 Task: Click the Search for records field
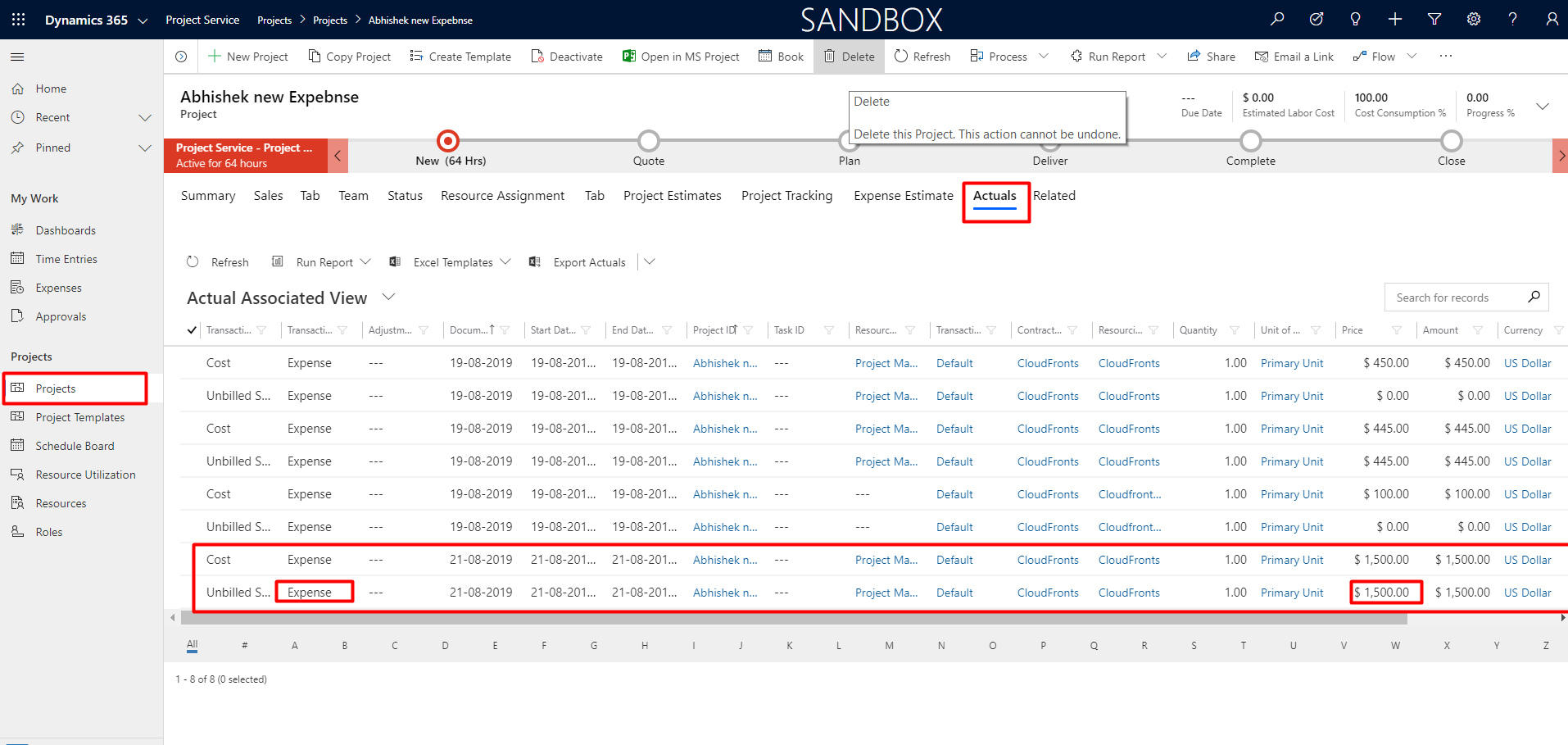[1453, 298]
